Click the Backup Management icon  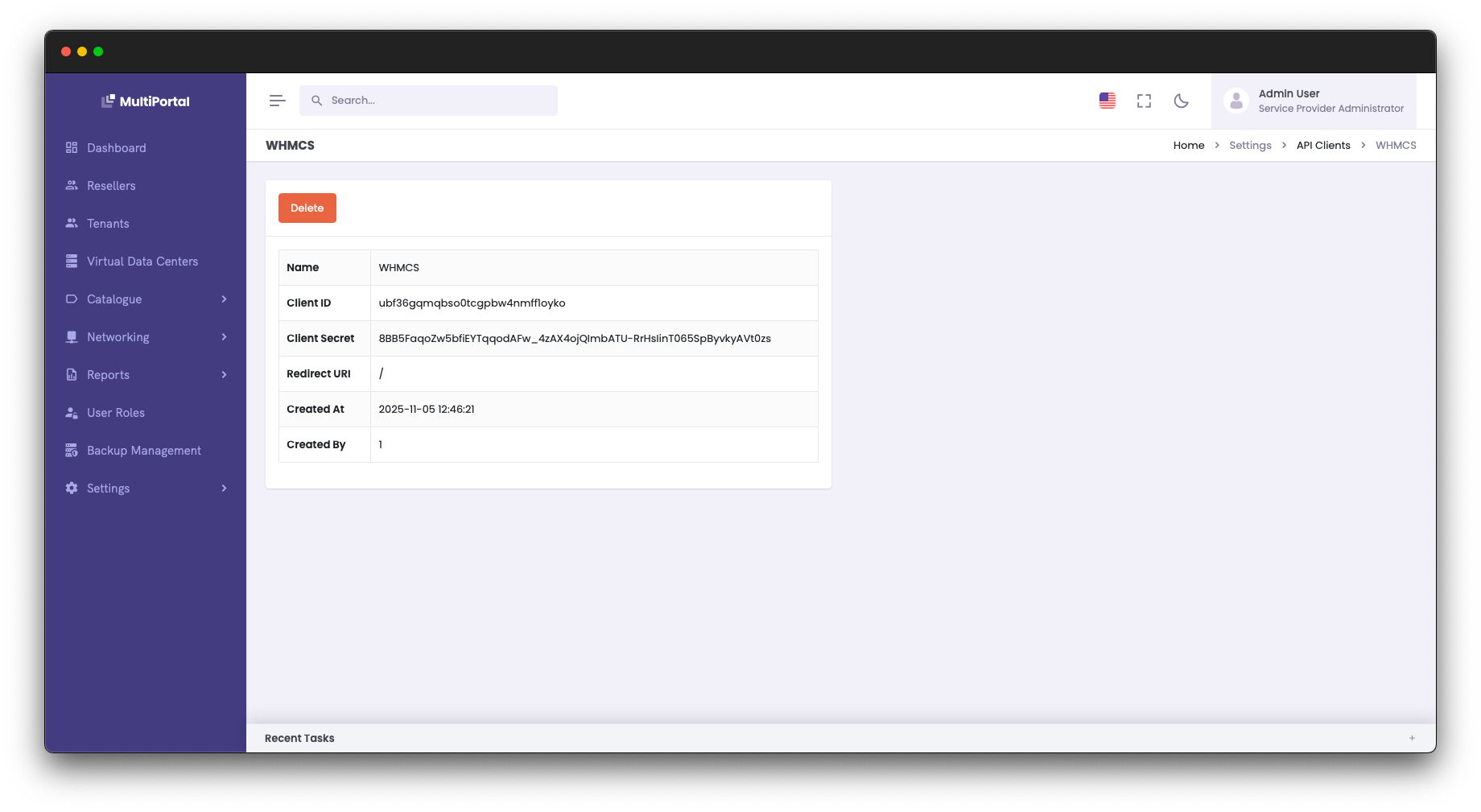click(x=72, y=450)
